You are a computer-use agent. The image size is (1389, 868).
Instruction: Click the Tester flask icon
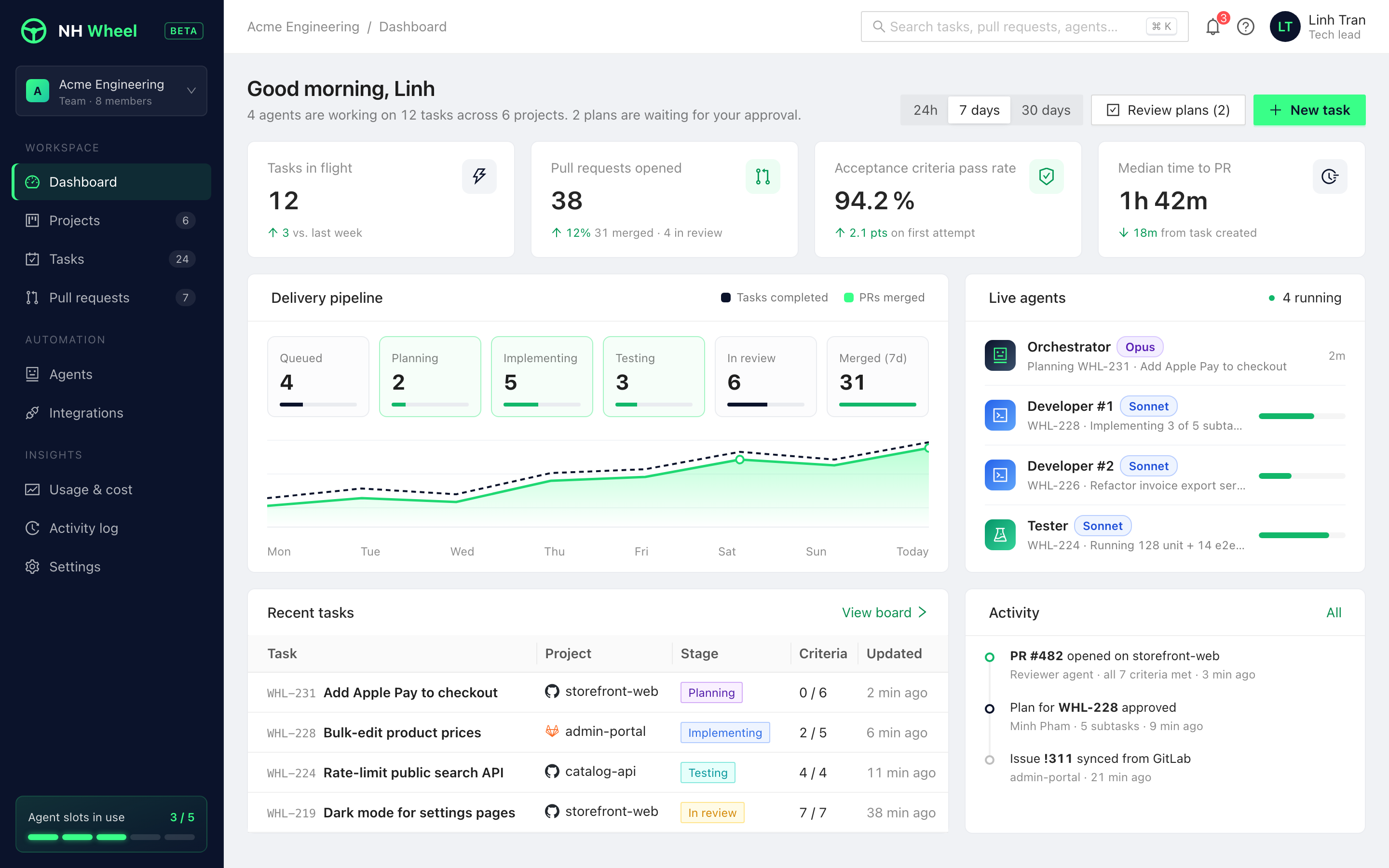(x=1000, y=534)
